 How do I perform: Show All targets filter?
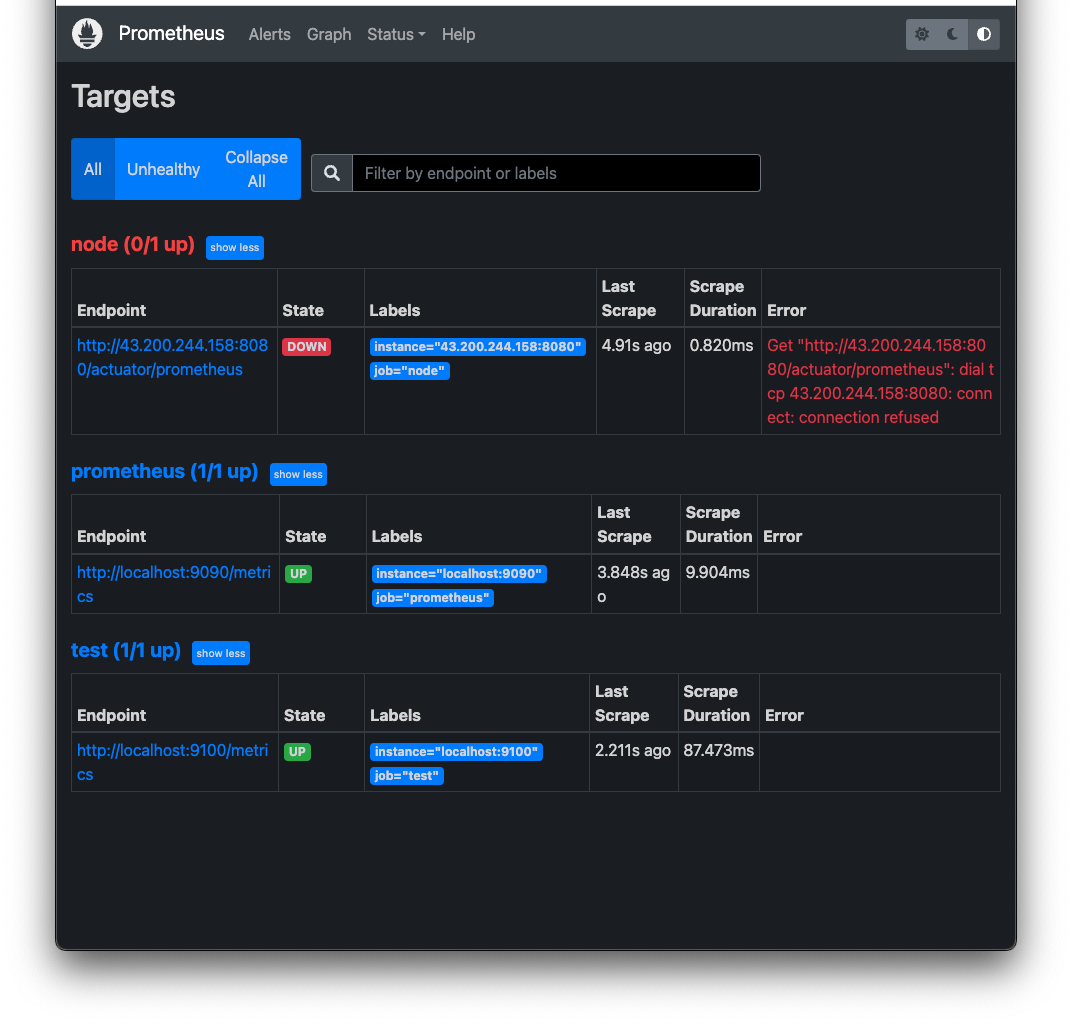(x=93, y=169)
